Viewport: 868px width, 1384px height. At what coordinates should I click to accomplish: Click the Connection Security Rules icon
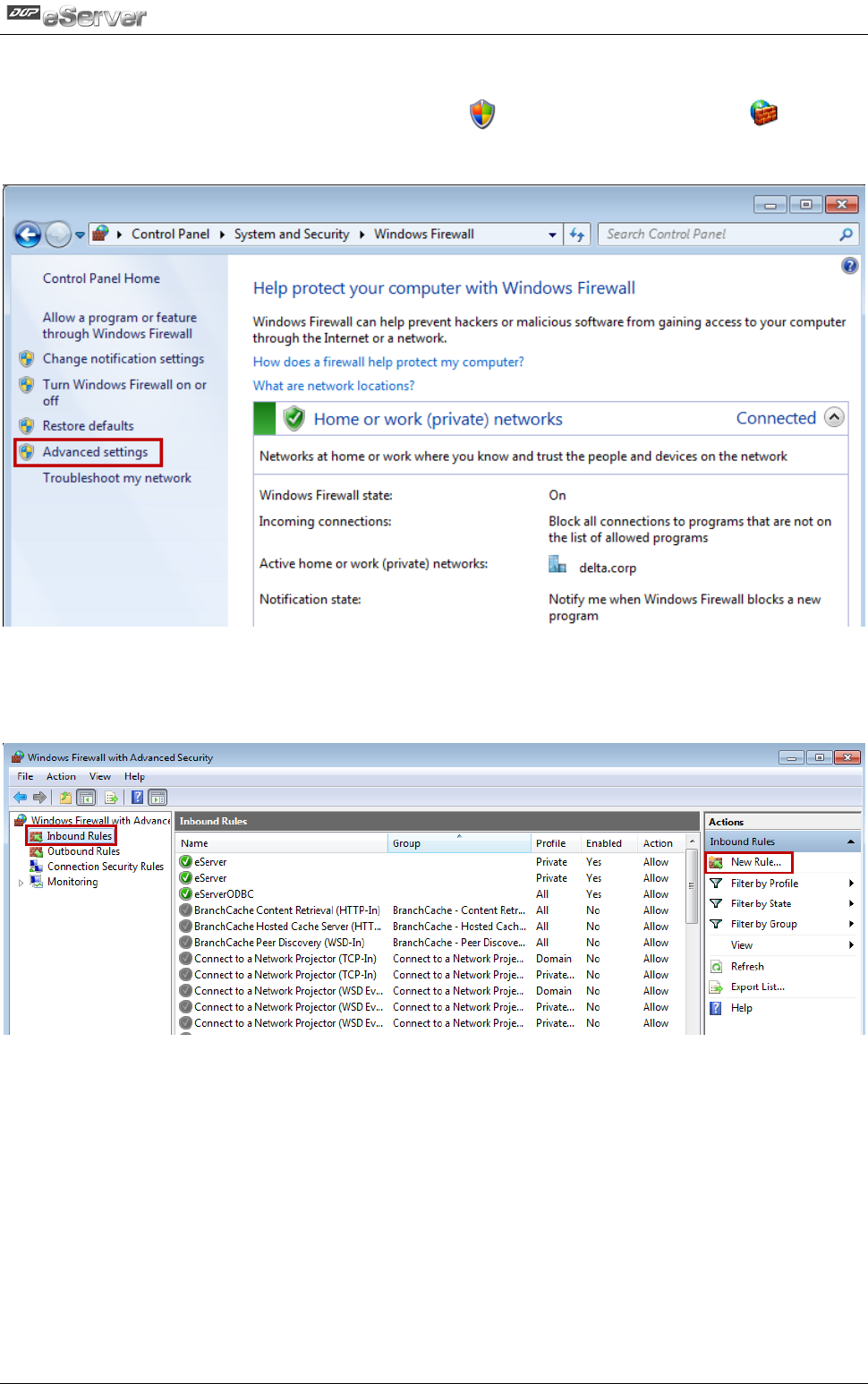pos(36,867)
